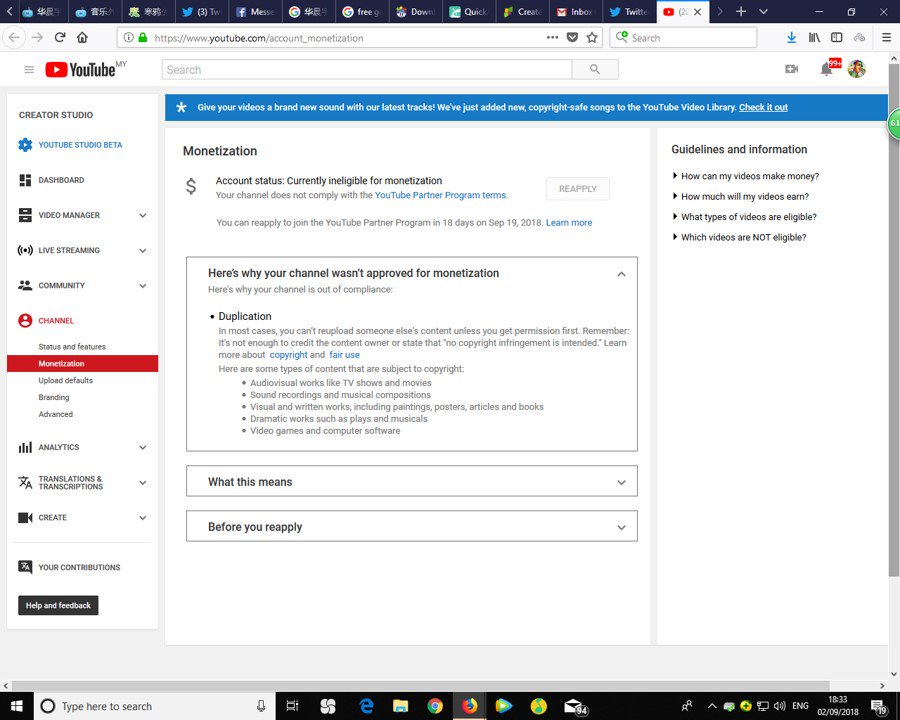Expand the Analytics section
Viewport: 900px width, 720px height.
[142, 447]
